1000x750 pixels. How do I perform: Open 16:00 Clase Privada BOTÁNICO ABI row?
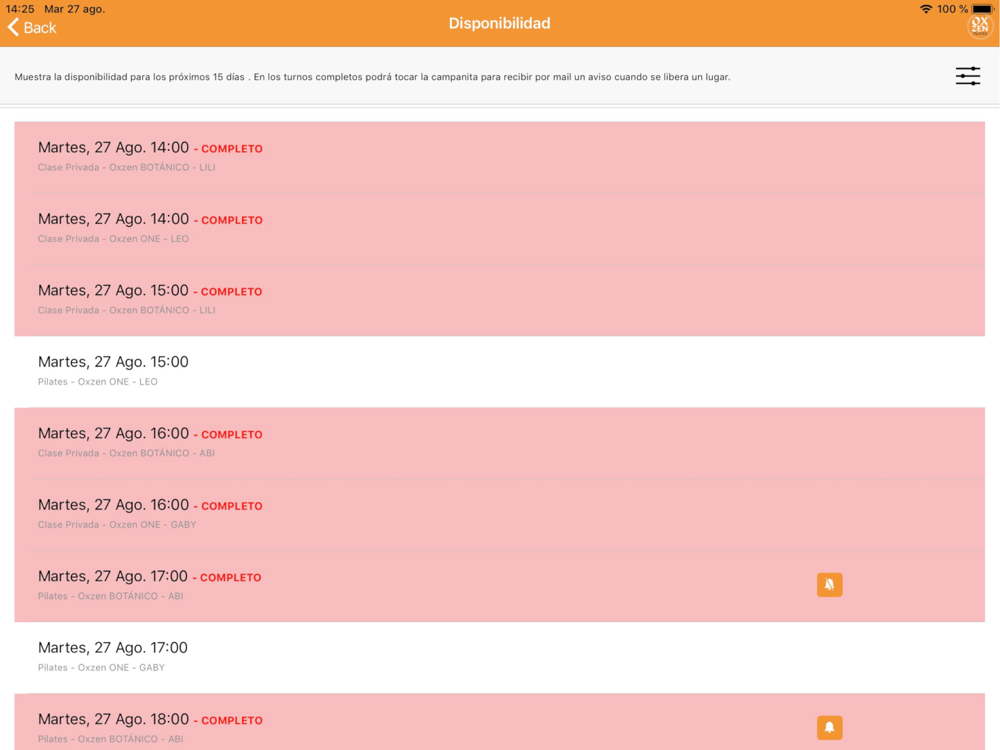(499, 443)
